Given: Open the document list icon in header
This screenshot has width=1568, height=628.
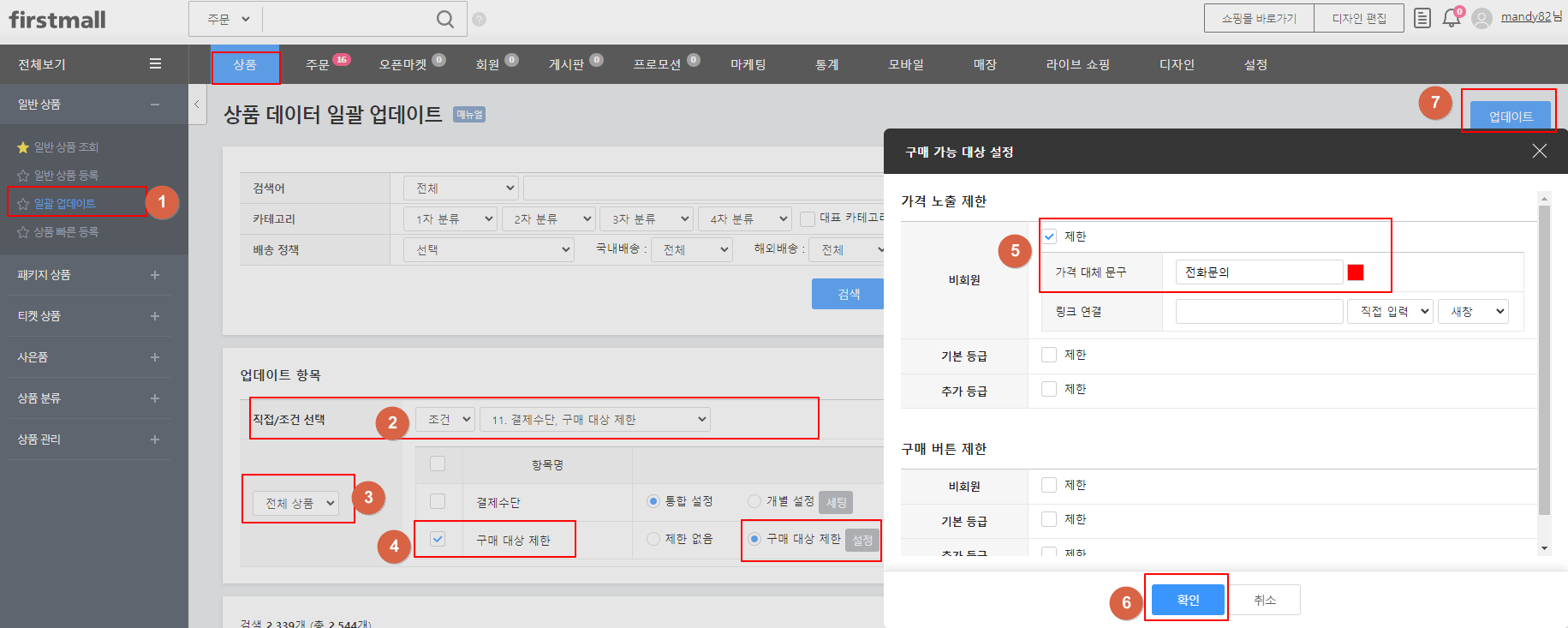Looking at the screenshot, I should (1422, 18).
